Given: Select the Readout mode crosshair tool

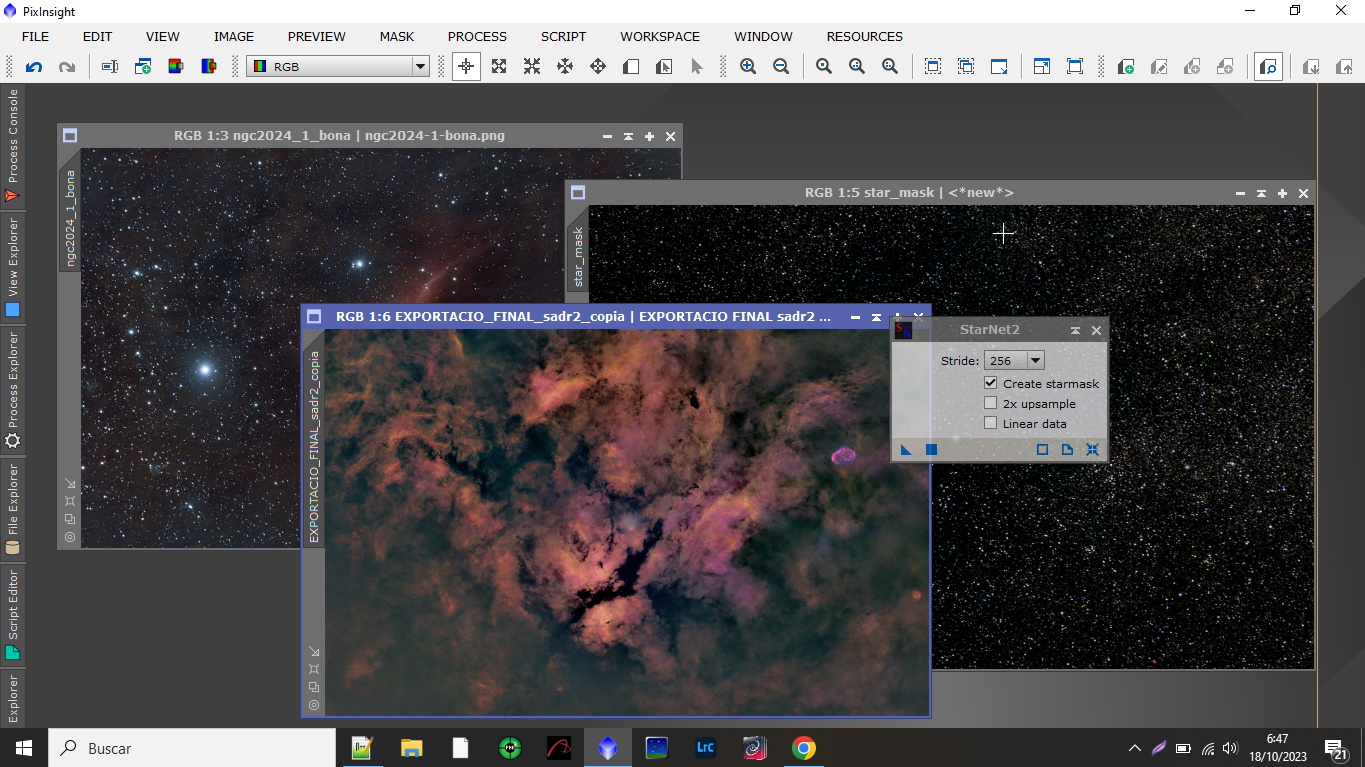Looking at the screenshot, I should point(466,67).
